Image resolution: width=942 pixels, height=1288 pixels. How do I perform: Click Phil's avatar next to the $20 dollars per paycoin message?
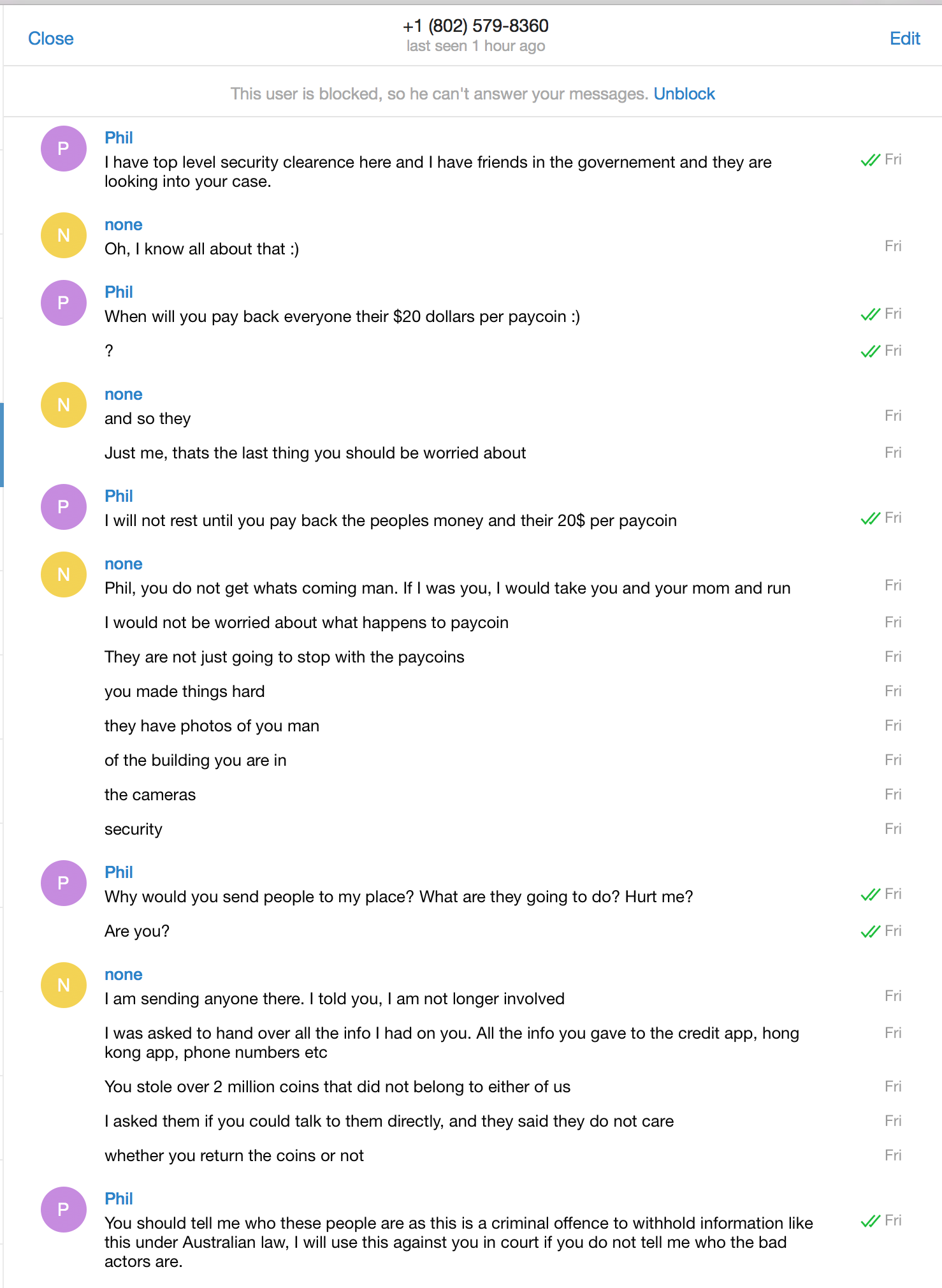coord(64,303)
